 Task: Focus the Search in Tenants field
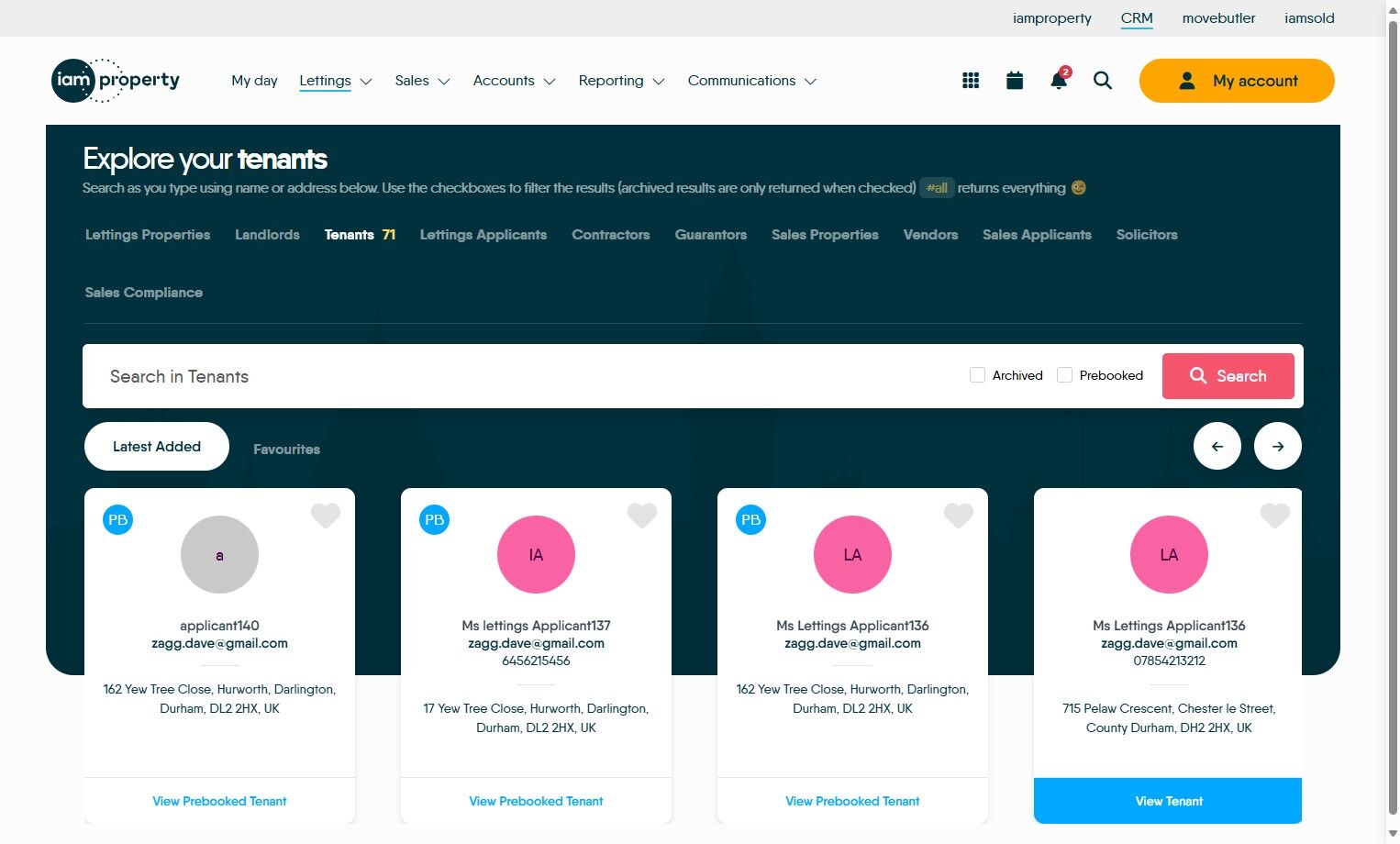pyautogui.click(x=523, y=376)
